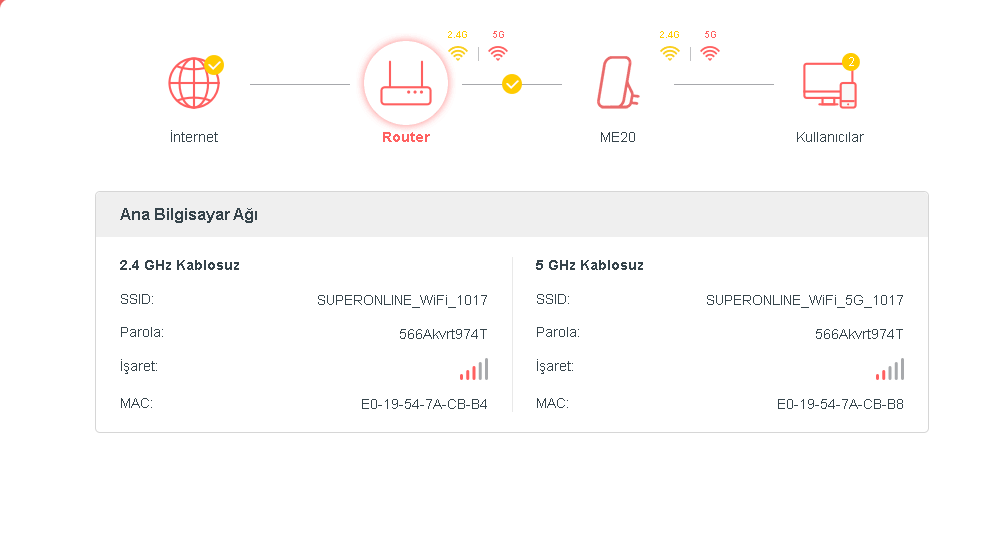Click the ME20 text label

click(618, 137)
